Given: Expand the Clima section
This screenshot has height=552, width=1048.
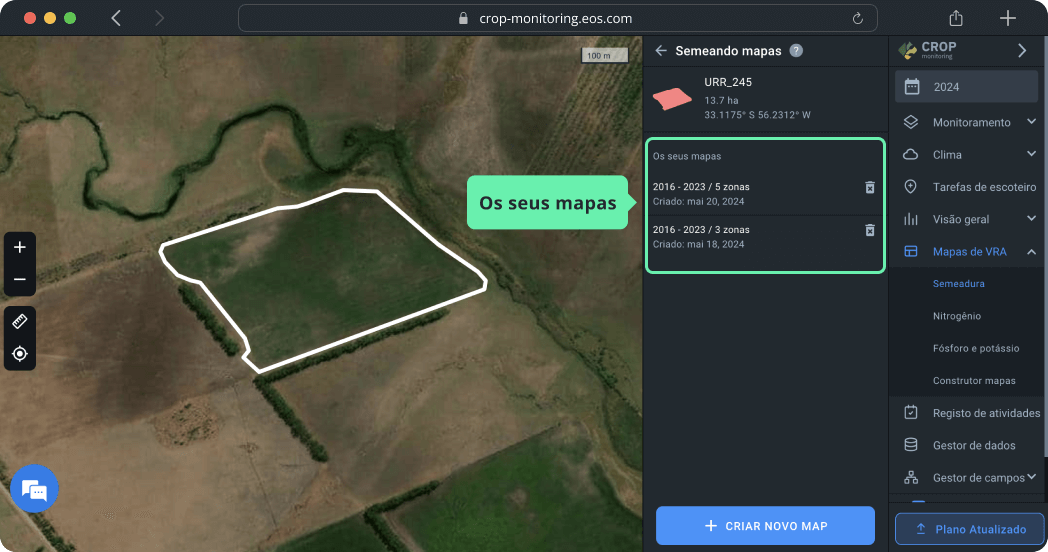Looking at the screenshot, I should [x=1031, y=154].
